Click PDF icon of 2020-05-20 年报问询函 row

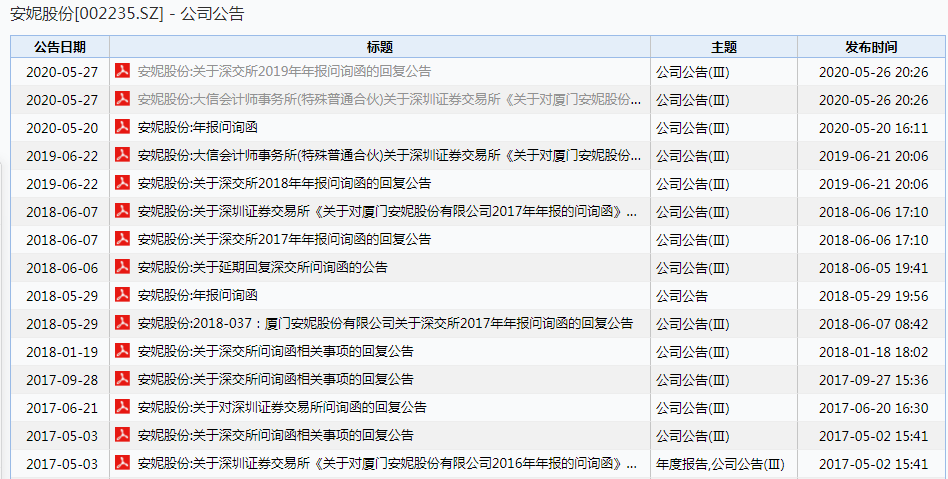point(123,126)
